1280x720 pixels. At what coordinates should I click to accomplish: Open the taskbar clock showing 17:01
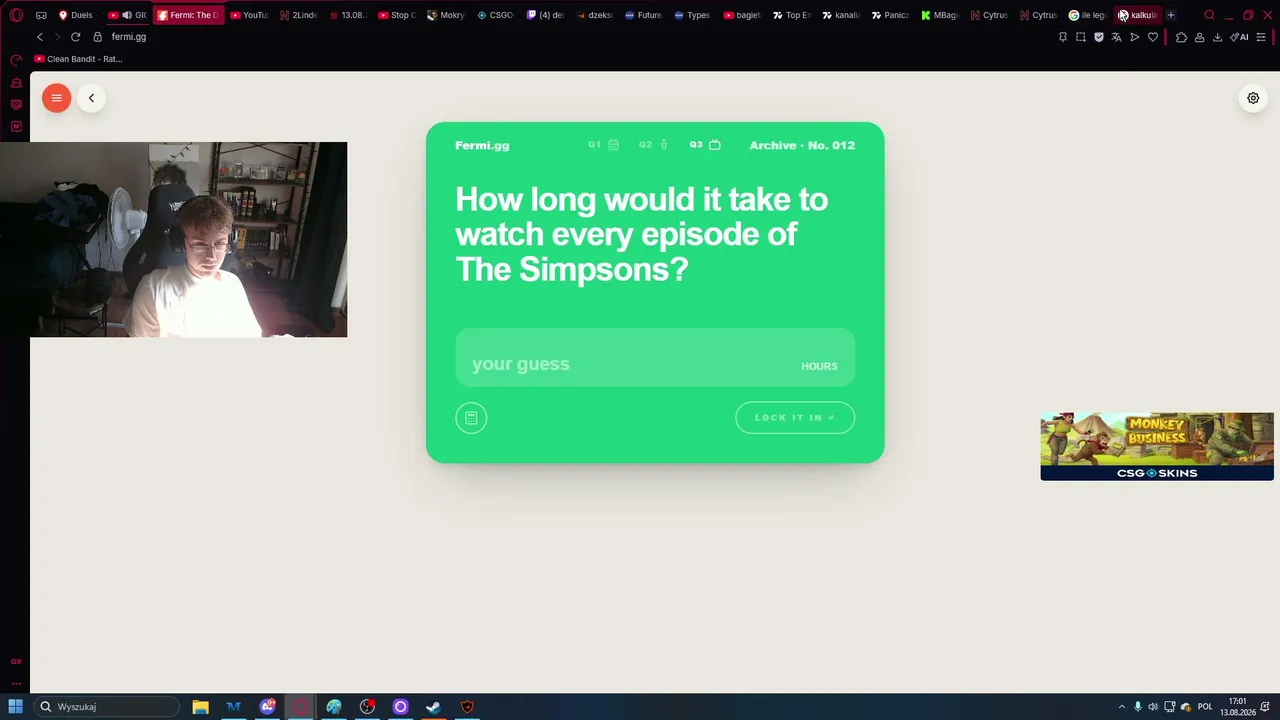point(1237,707)
